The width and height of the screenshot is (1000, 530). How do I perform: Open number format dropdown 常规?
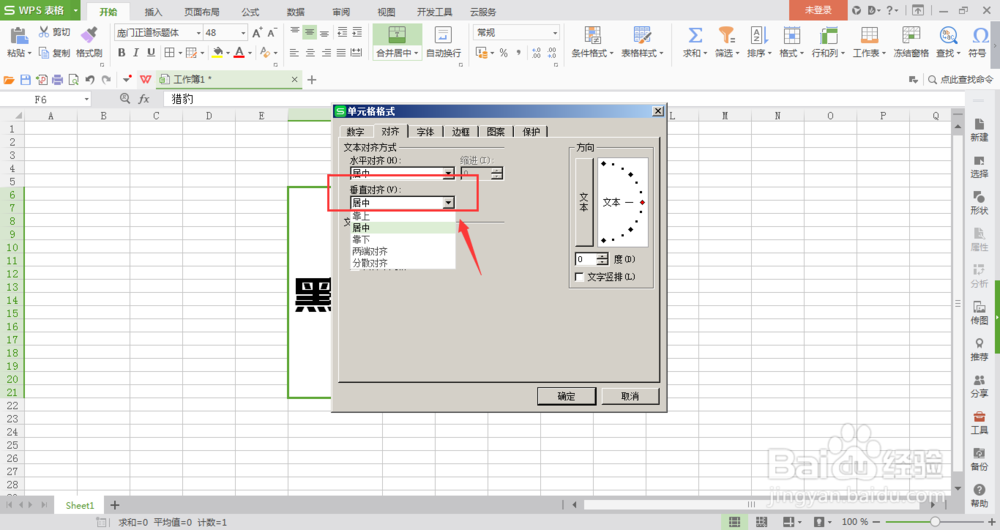[x=555, y=33]
